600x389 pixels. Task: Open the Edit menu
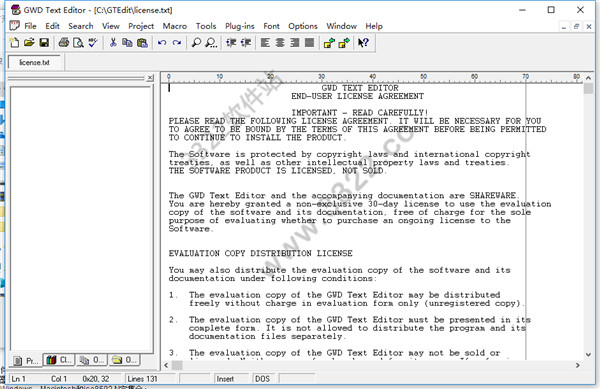coord(52,26)
